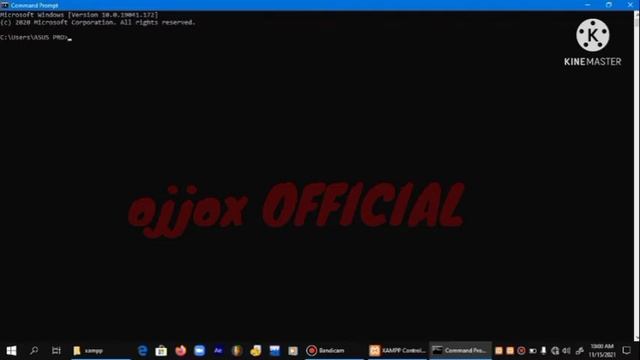Launch Adobe After Effects from the taskbar
This screenshot has width=640, height=360.
click(x=218, y=350)
